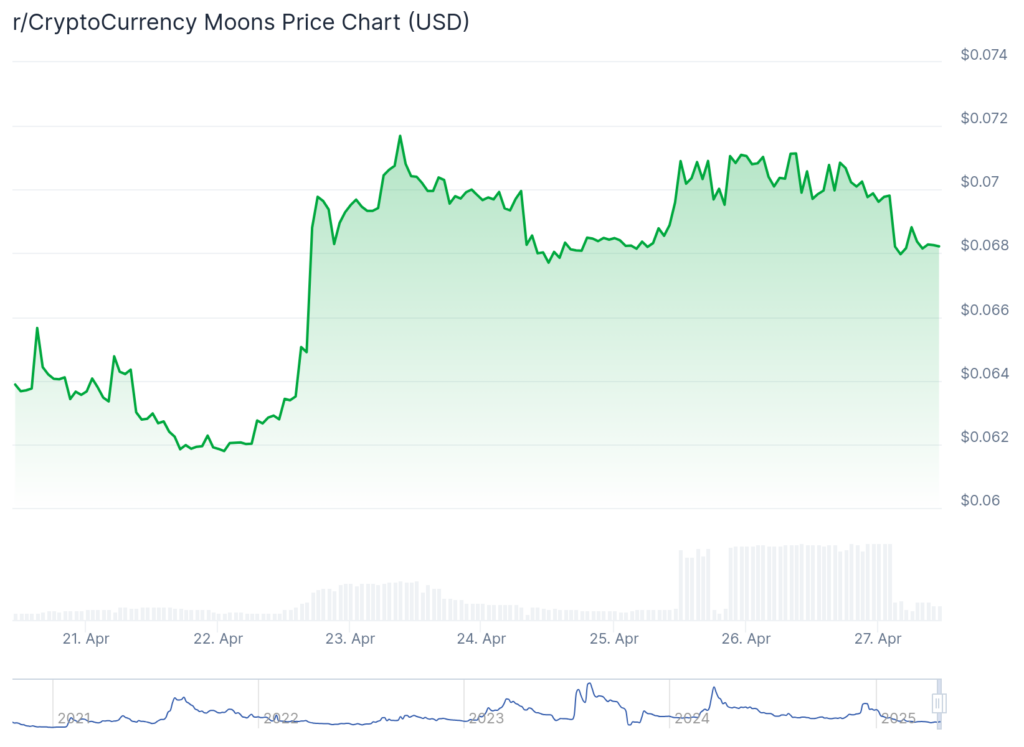This screenshot has height=747, width=1024.
Task: Click the 25. Apr date label
Action: click(613, 639)
